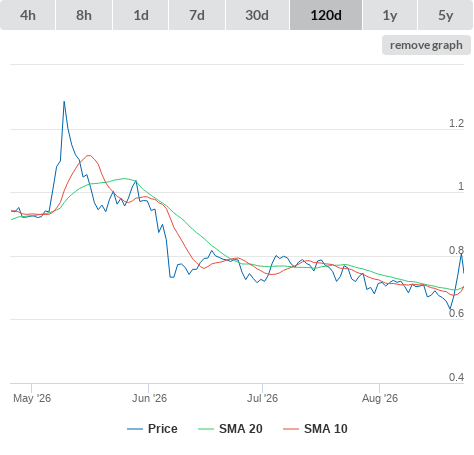Image resolution: width=474 pixels, height=455 pixels.
Task: Click the May '26 axis label
Action: [32, 398]
